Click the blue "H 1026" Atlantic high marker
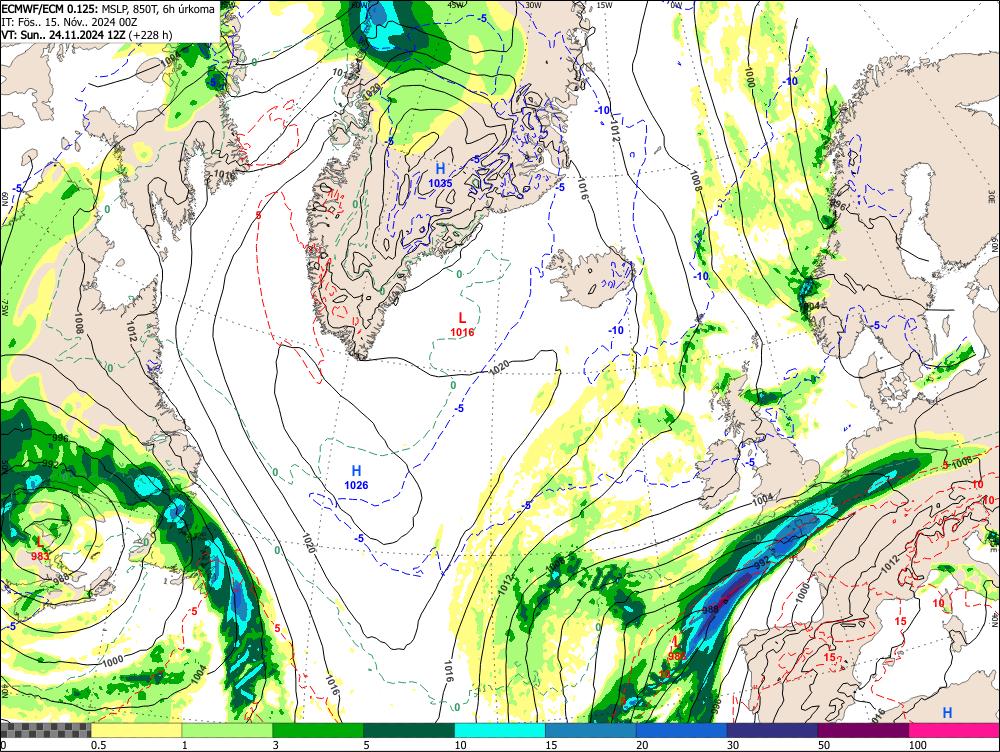This screenshot has height=752, width=1000. tap(357, 477)
